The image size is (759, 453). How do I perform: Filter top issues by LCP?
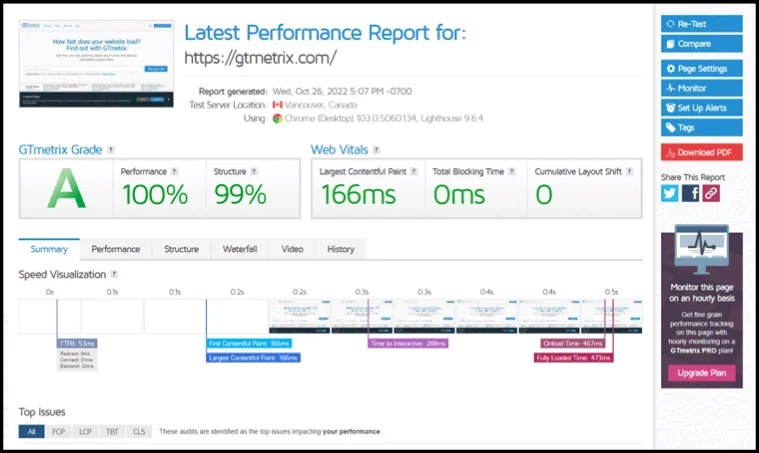point(85,431)
